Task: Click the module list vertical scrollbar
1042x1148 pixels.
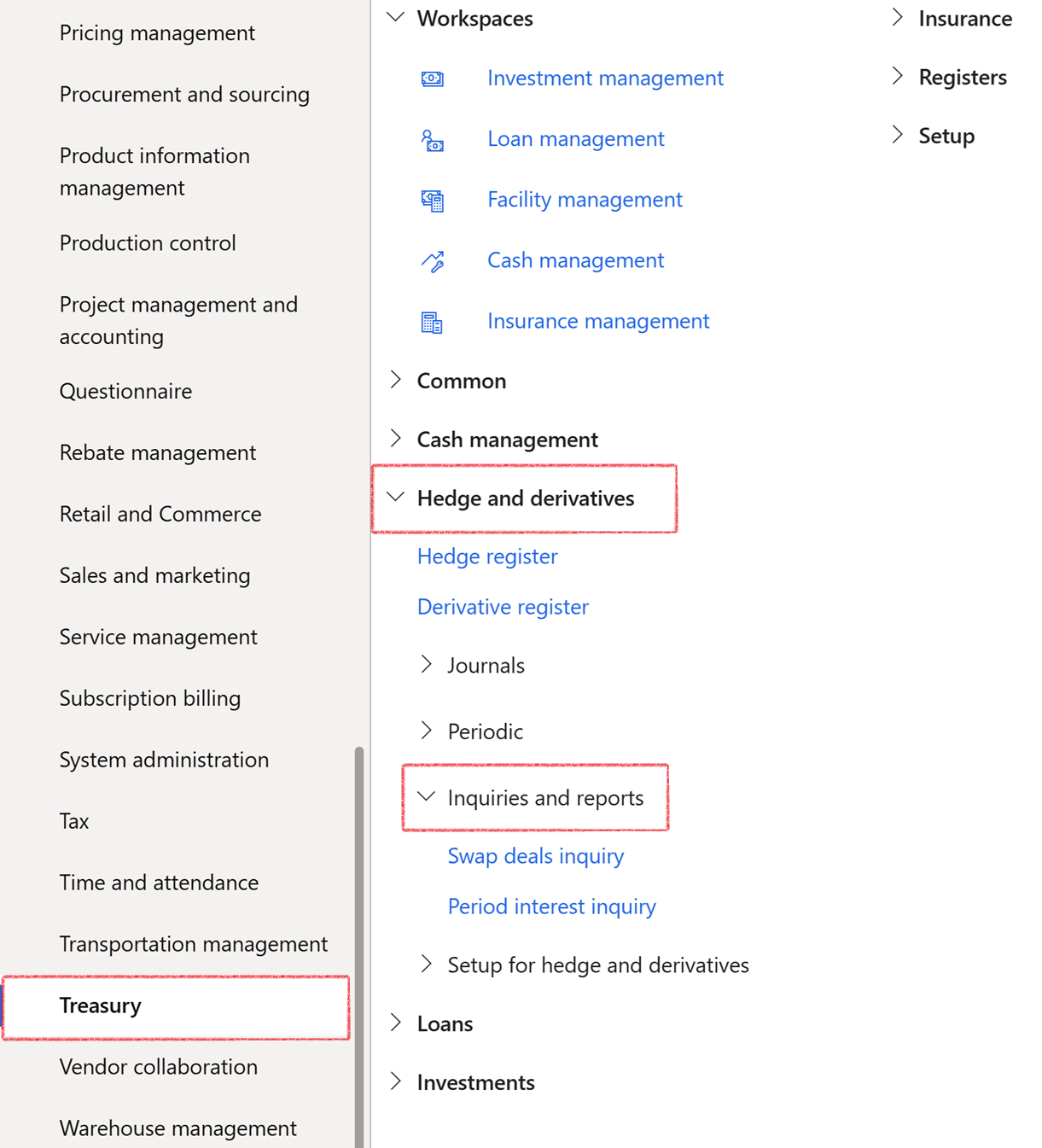Action: click(x=359, y=947)
